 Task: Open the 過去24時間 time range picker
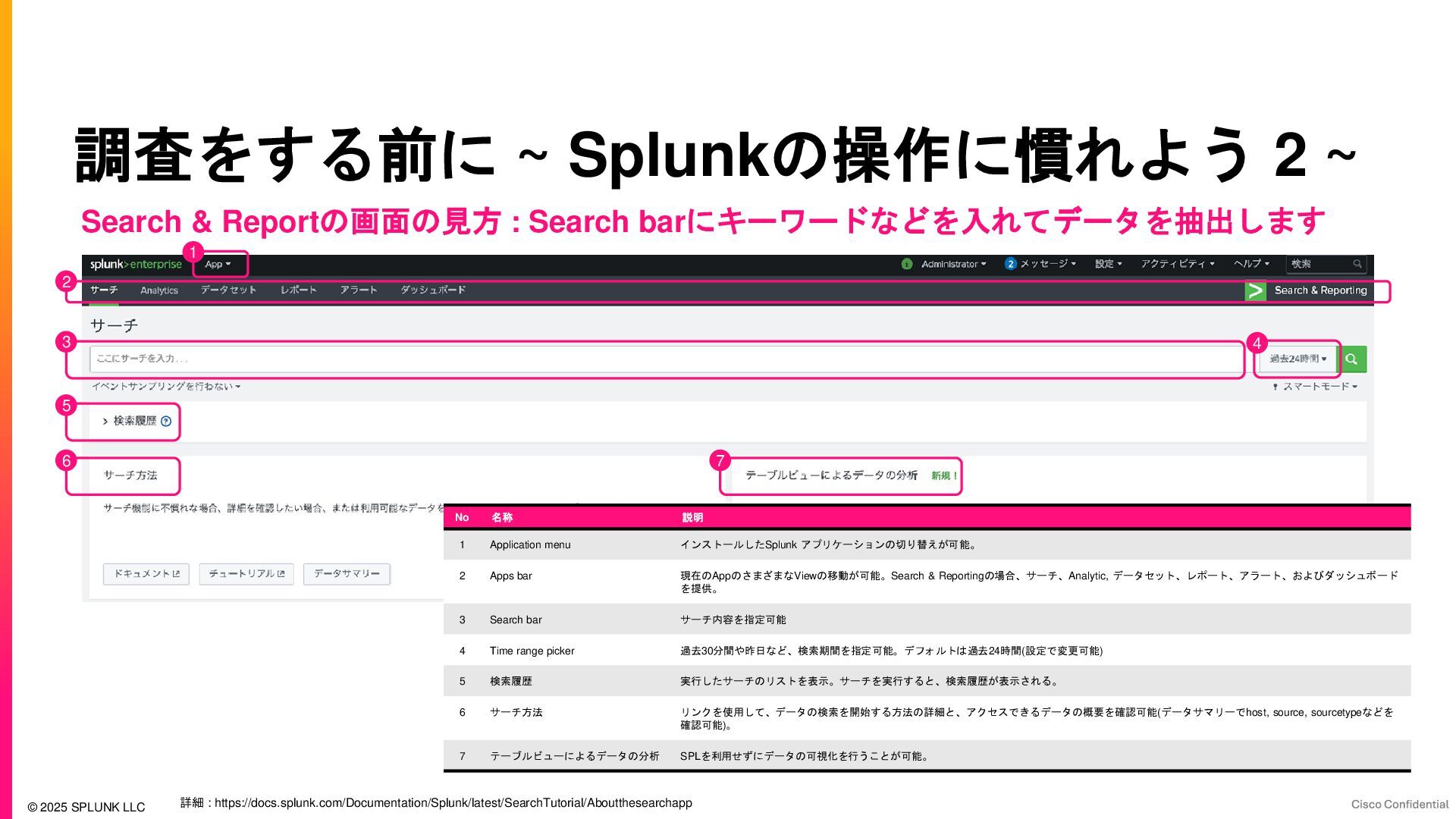[1298, 359]
